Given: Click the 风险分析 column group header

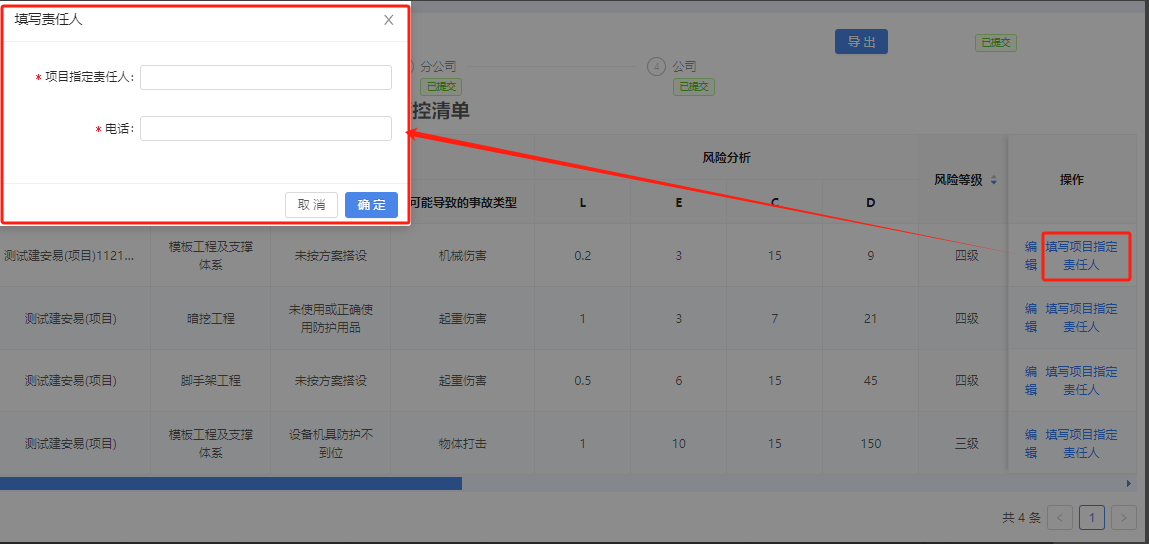Looking at the screenshot, I should (726, 158).
